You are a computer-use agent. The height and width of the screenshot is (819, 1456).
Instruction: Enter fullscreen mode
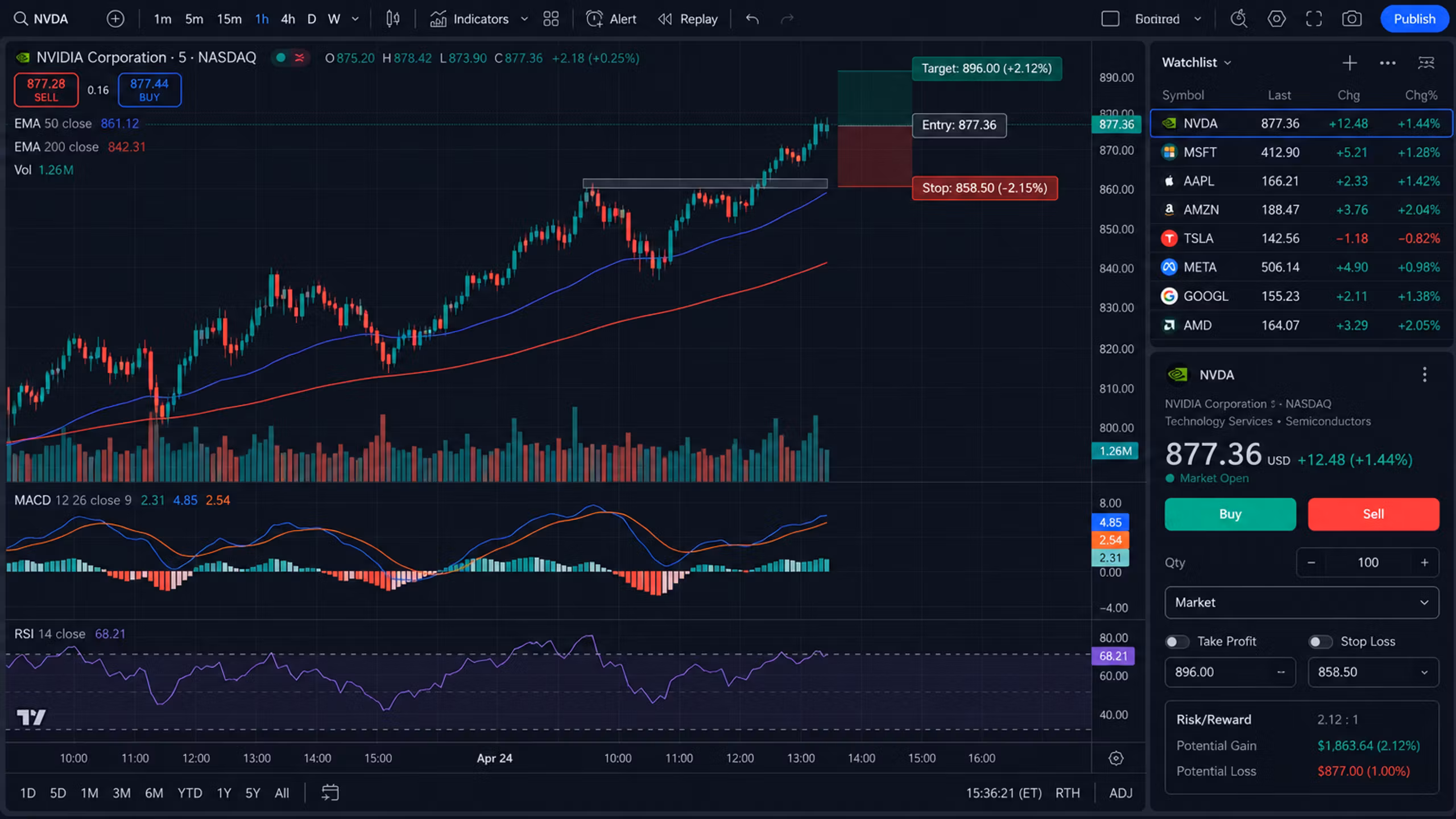(x=1314, y=19)
